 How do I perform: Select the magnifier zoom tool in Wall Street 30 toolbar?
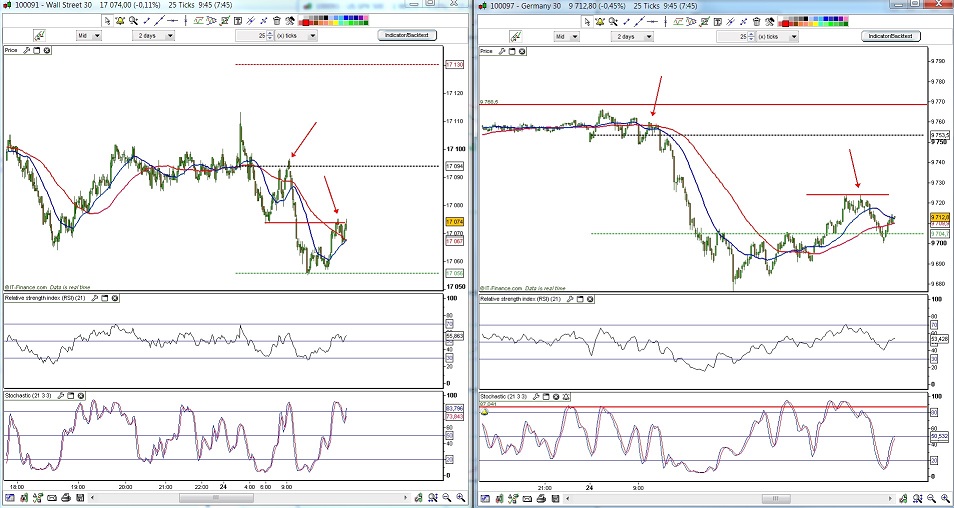[x=133, y=21]
